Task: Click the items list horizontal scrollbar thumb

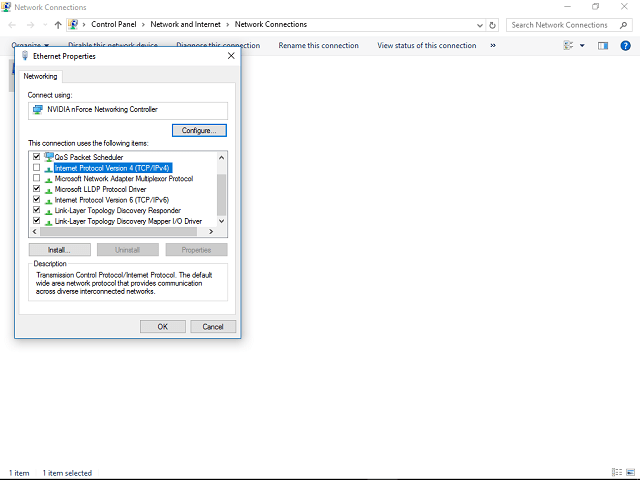Action: [118, 231]
